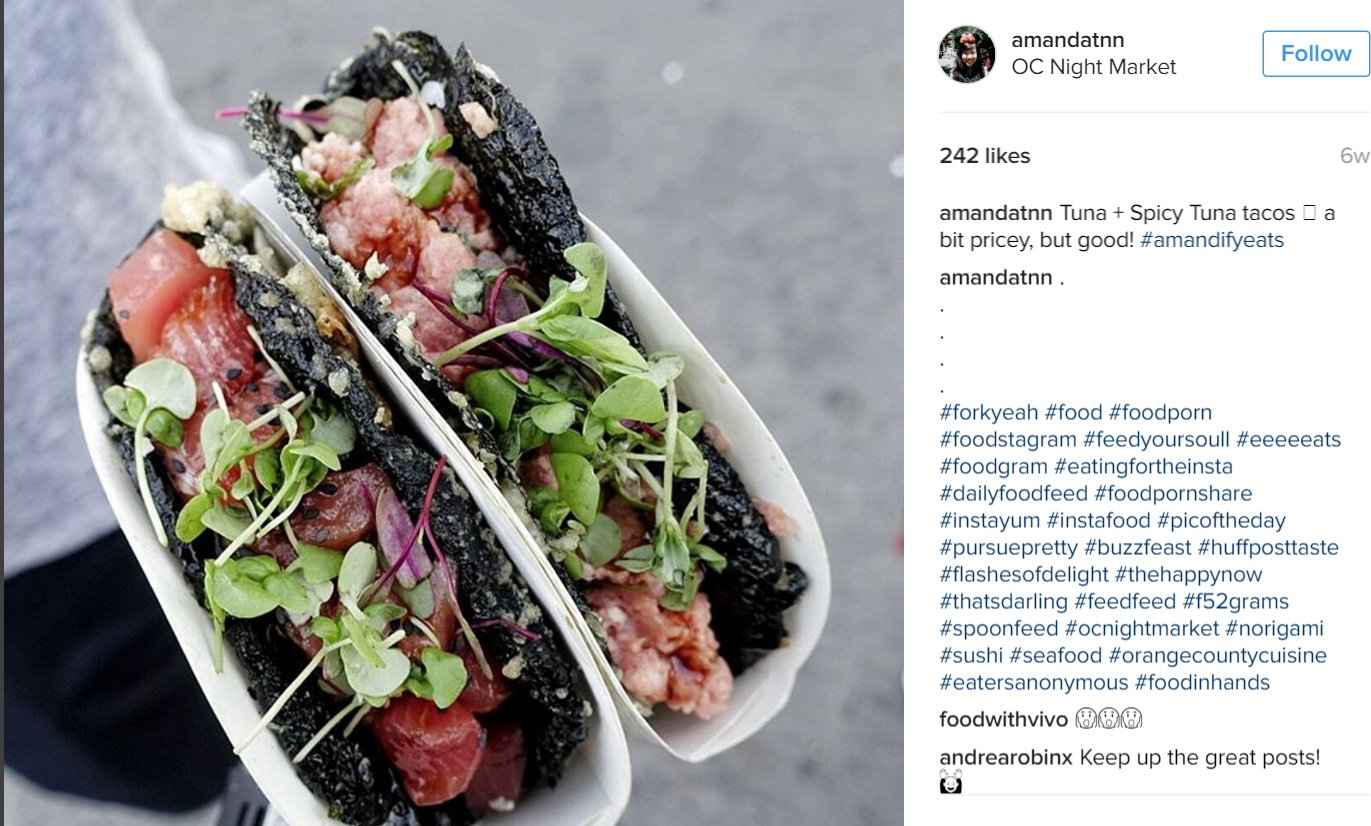Open the #huffposttaste hashtag
This screenshot has height=826, width=1371.
[x=1268, y=547]
